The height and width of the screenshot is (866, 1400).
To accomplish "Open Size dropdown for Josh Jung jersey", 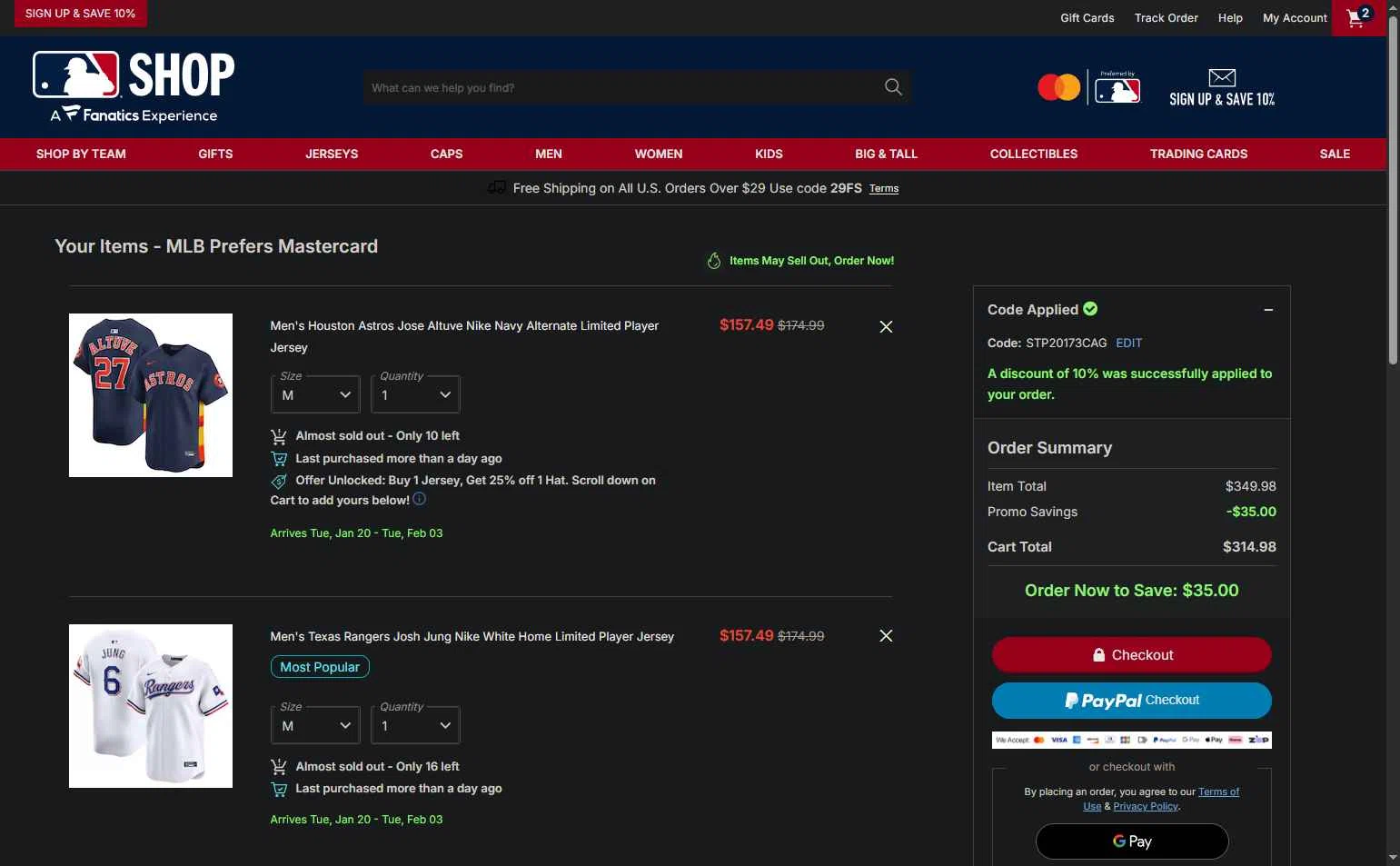I will coord(315,725).
